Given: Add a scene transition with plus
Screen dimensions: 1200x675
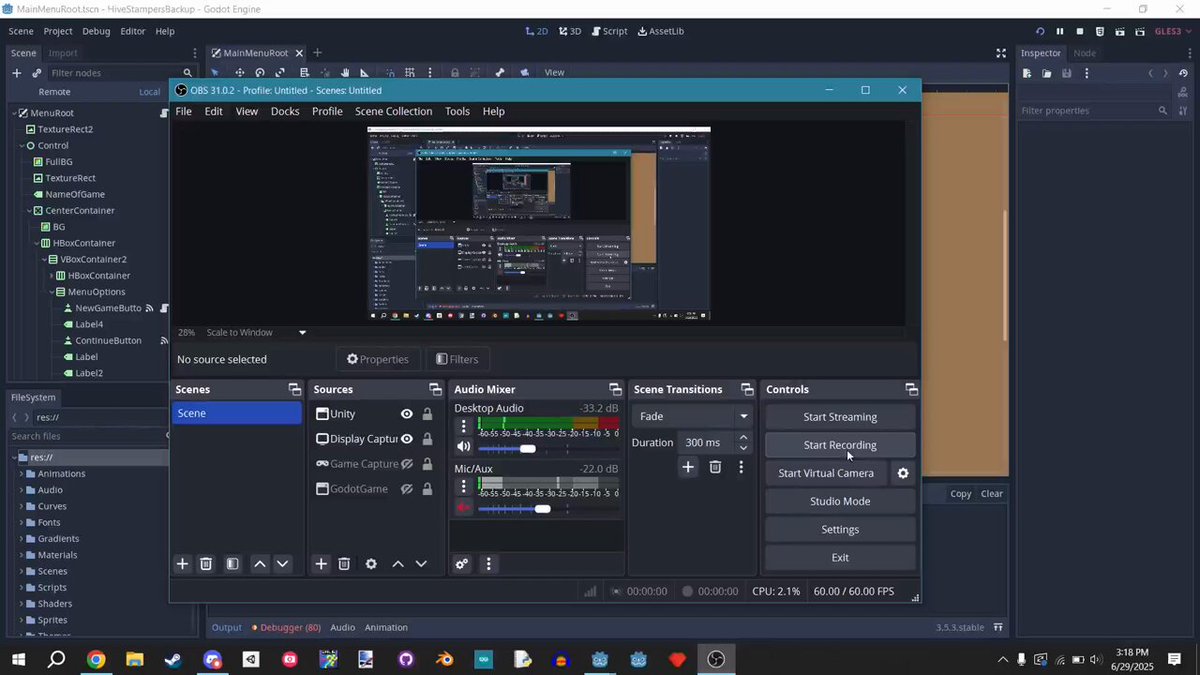Looking at the screenshot, I should (688, 467).
